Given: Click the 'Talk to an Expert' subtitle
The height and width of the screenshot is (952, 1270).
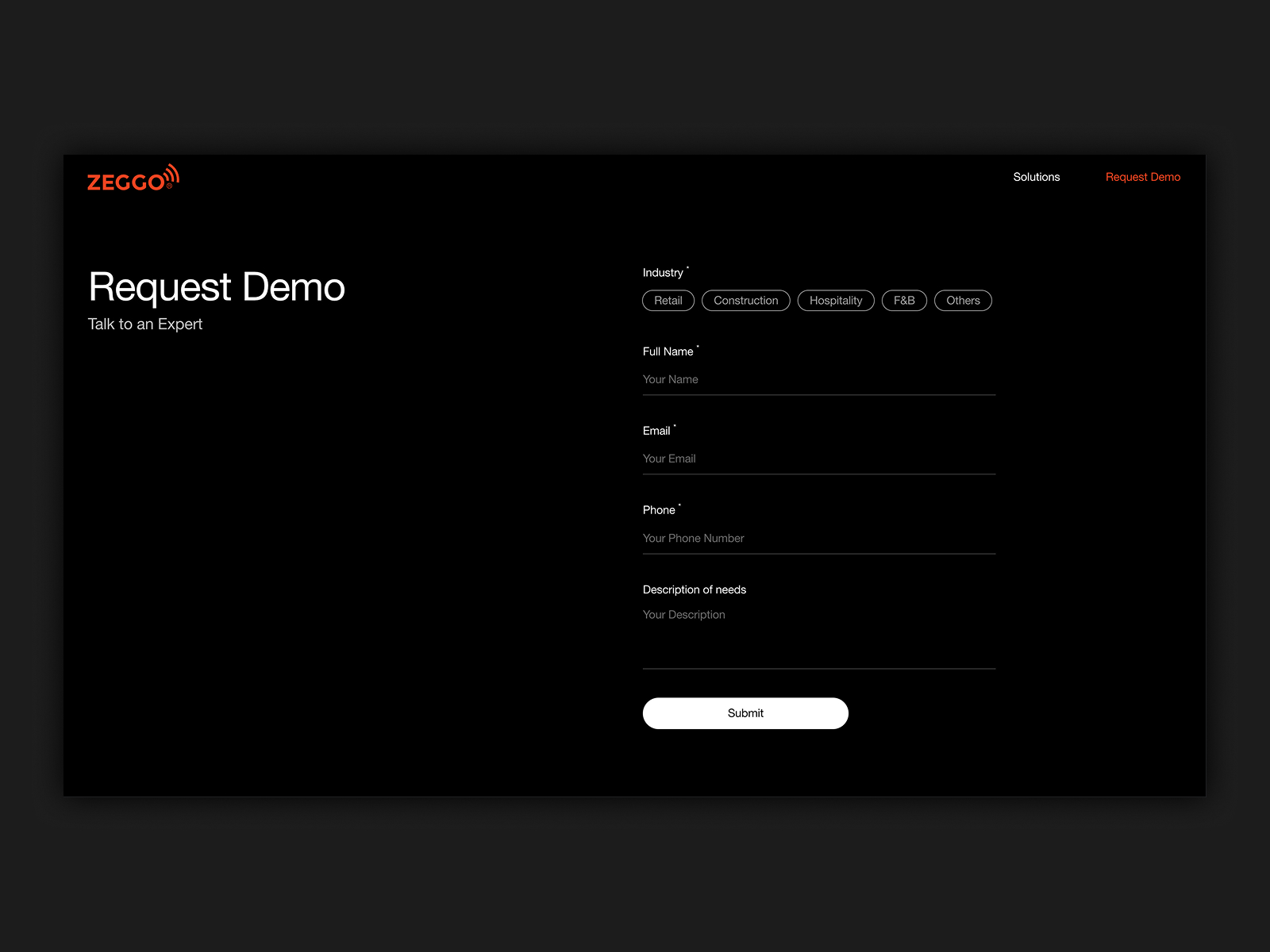Looking at the screenshot, I should (x=145, y=324).
